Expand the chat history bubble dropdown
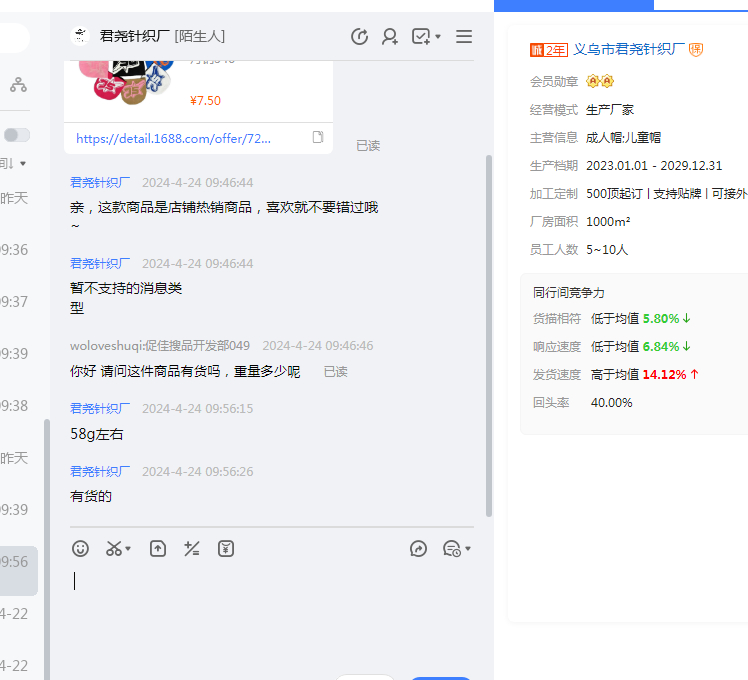This screenshot has width=748, height=680. 467,549
